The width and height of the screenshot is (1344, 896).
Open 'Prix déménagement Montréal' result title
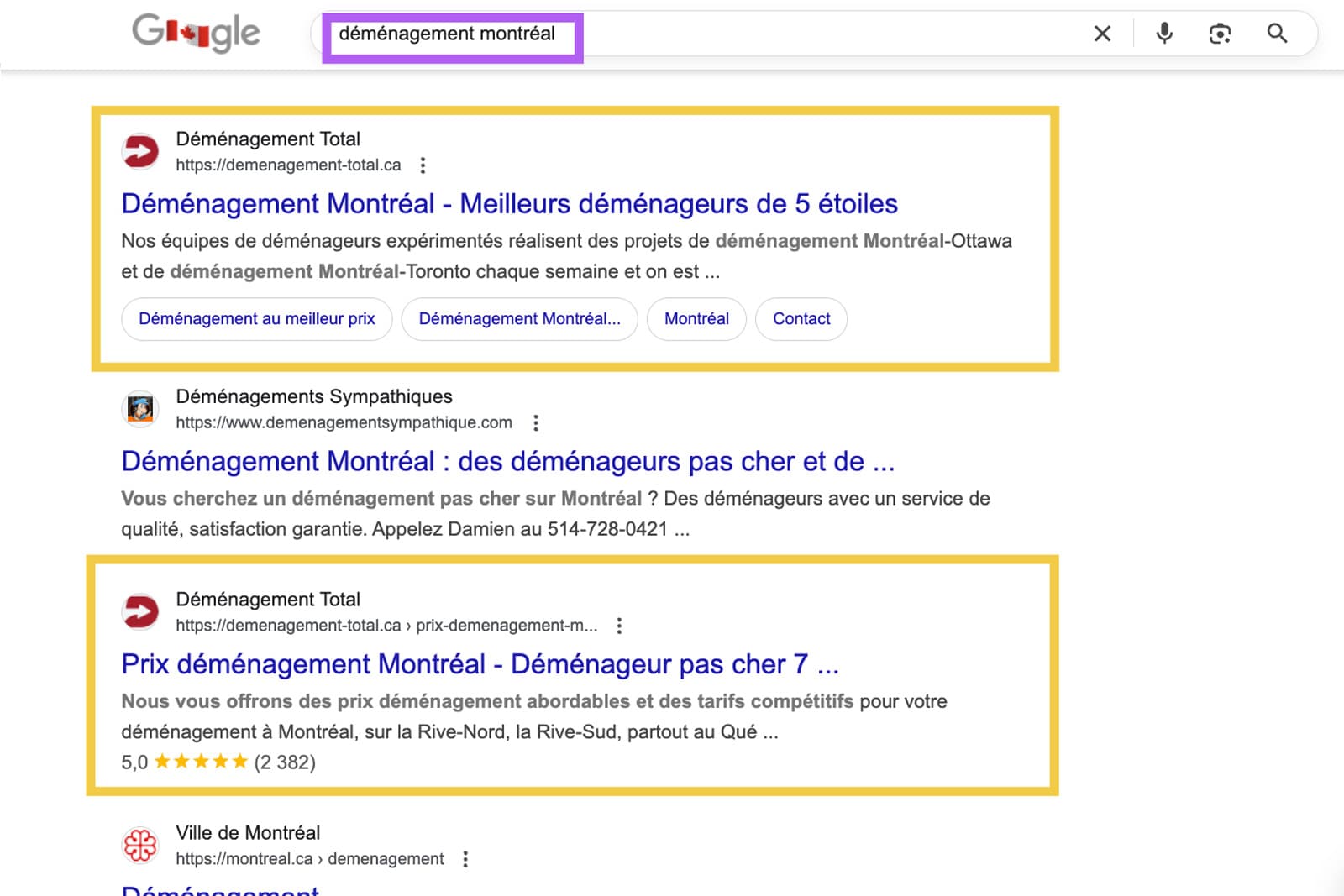(x=480, y=664)
